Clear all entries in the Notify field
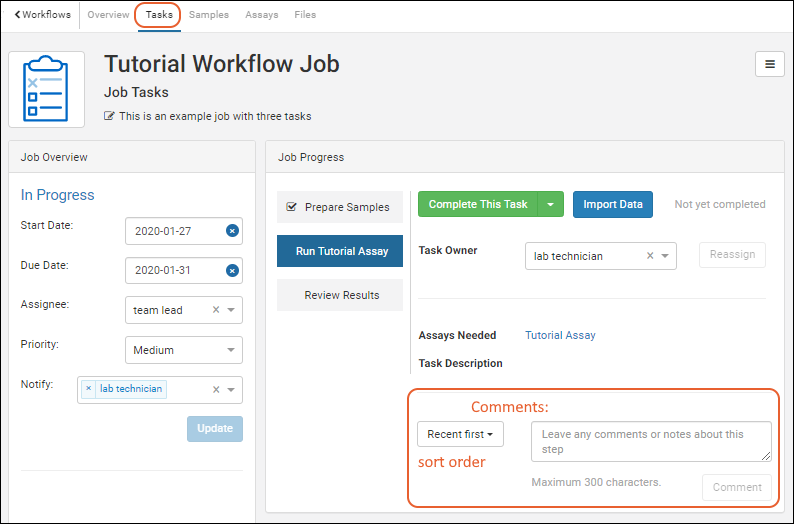794x524 pixels. (x=216, y=390)
